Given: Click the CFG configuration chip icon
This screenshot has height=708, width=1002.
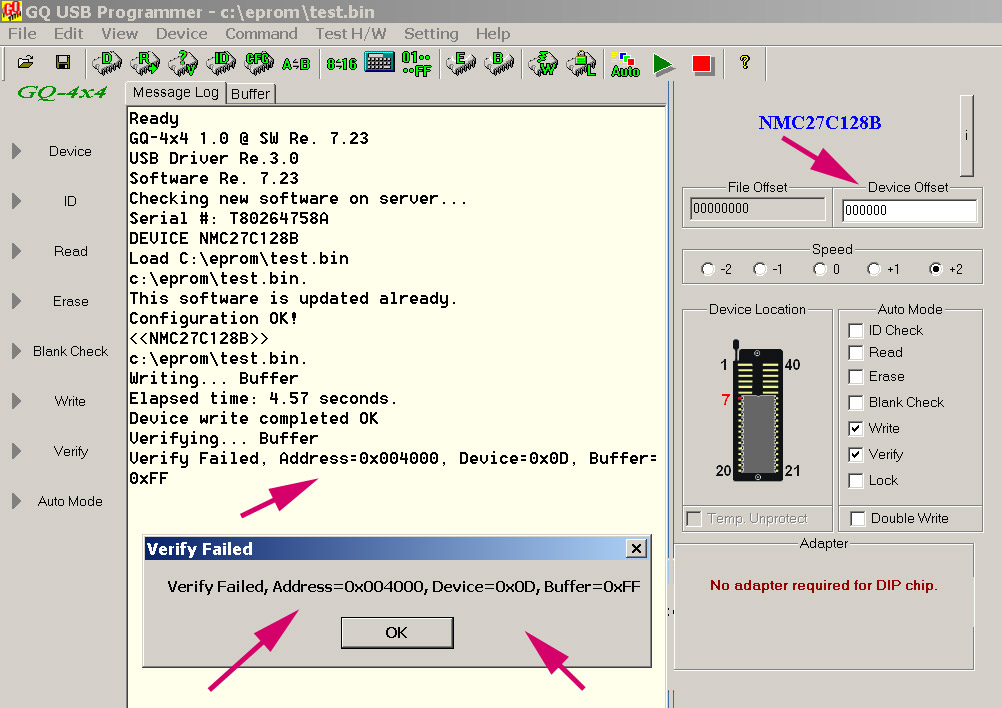Looking at the screenshot, I should click(x=258, y=62).
